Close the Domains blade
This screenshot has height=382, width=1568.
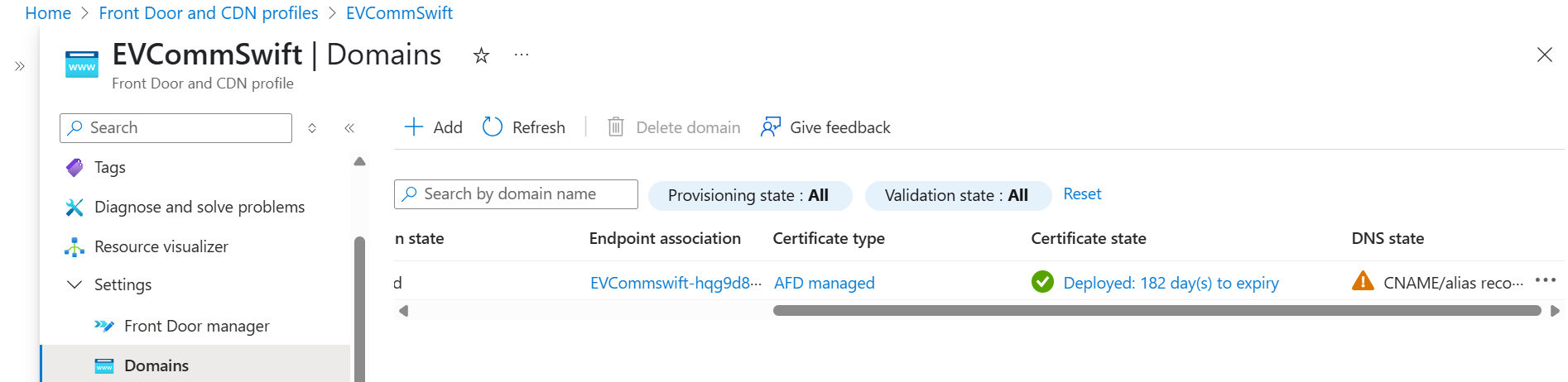coord(1544,55)
